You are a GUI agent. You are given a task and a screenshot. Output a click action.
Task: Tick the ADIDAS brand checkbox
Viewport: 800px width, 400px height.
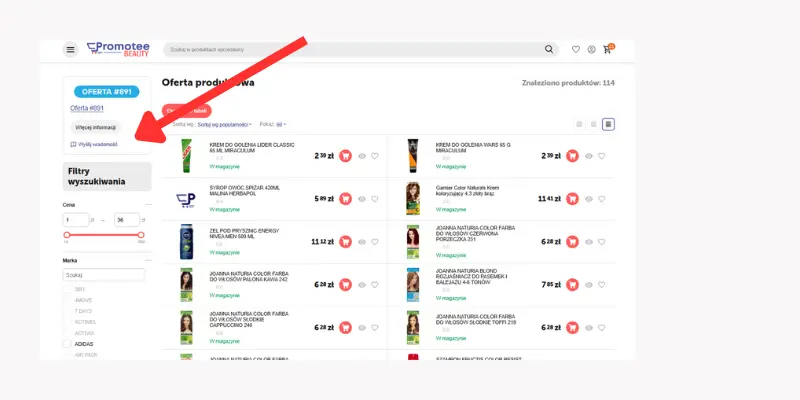[67, 343]
